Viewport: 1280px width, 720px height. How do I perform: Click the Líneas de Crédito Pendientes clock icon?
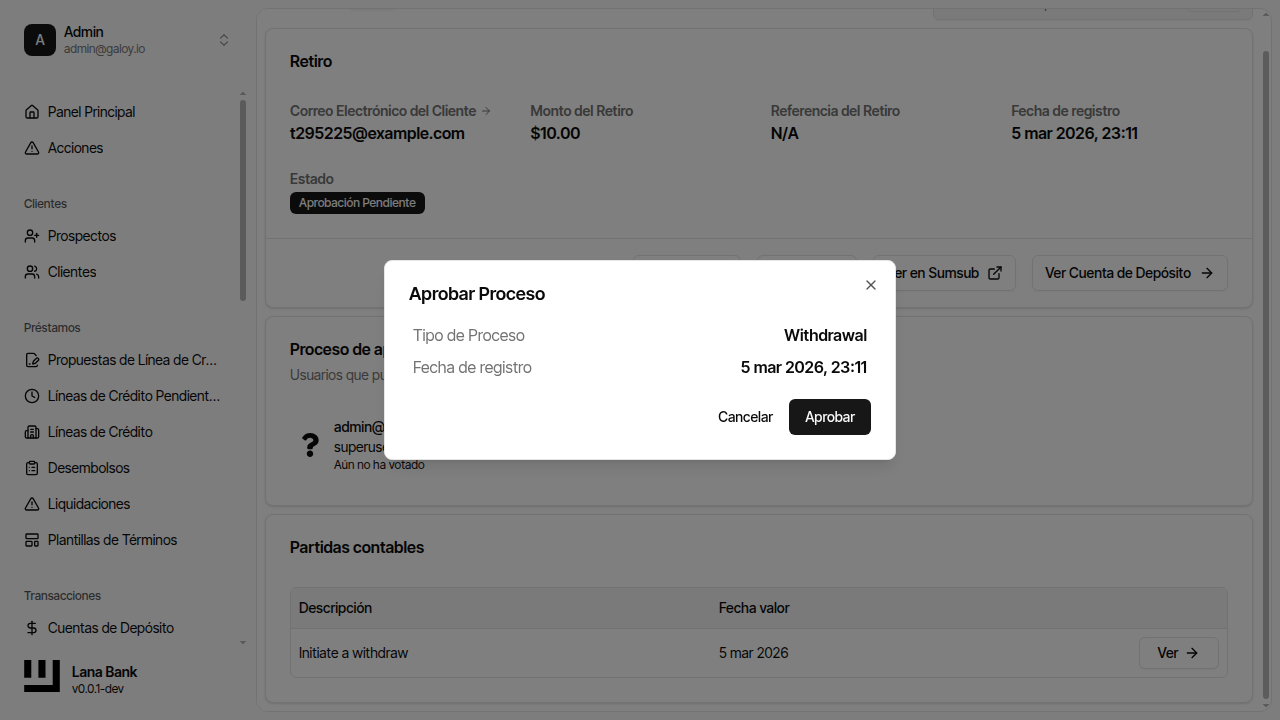tap(32, 396)
